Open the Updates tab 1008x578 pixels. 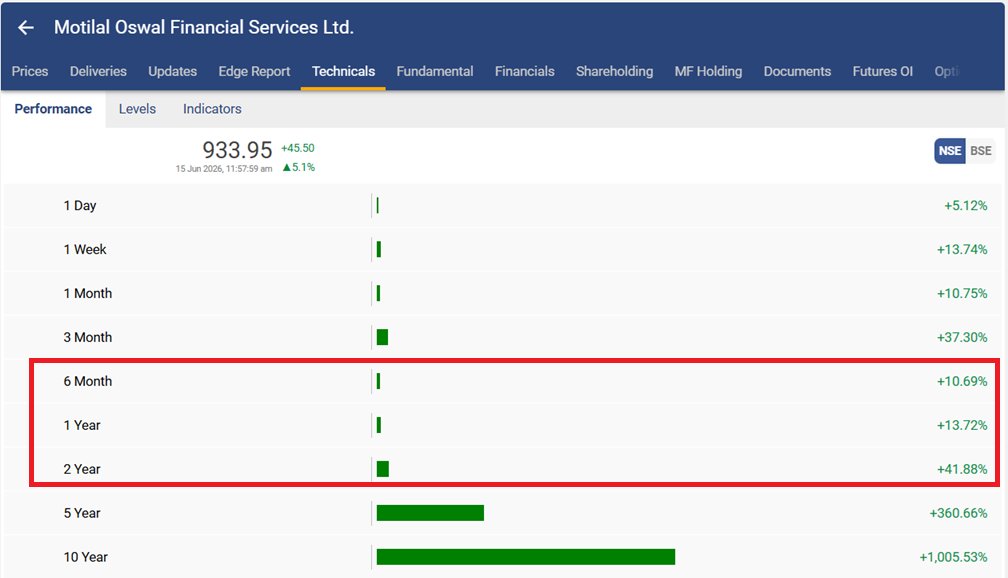[172, 71]
